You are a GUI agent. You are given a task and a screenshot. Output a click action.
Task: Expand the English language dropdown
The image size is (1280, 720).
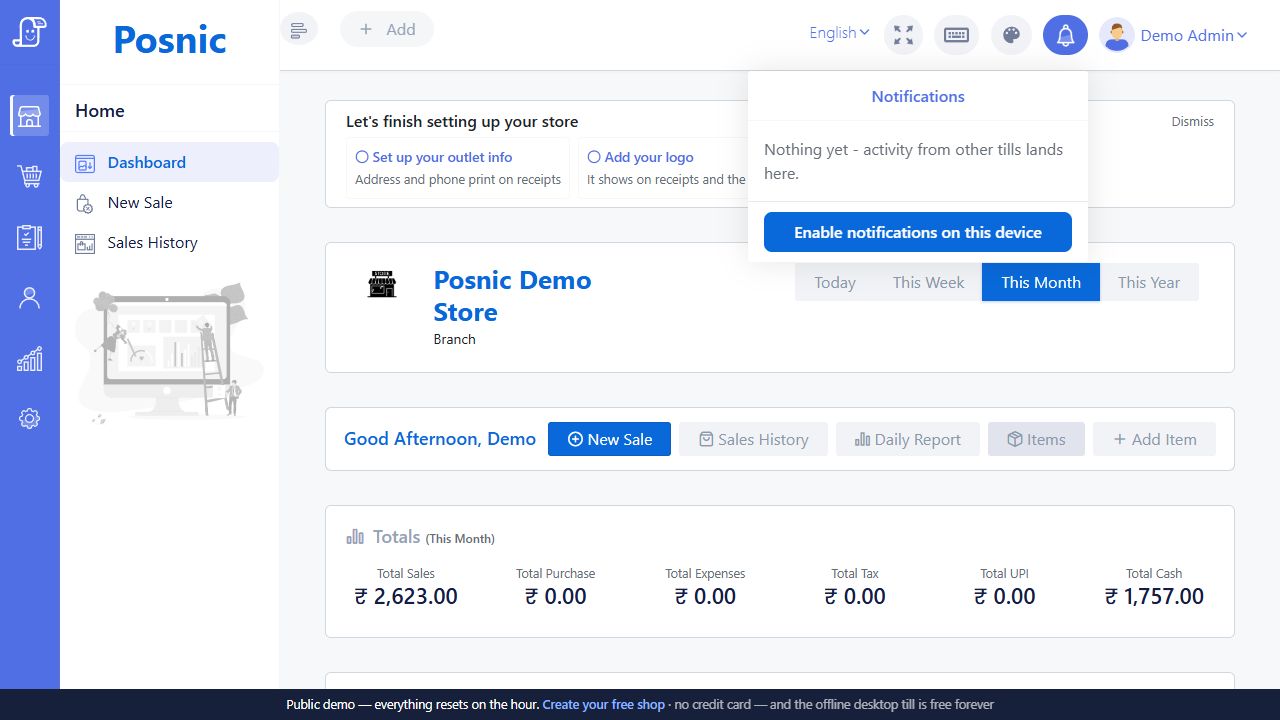839,33
